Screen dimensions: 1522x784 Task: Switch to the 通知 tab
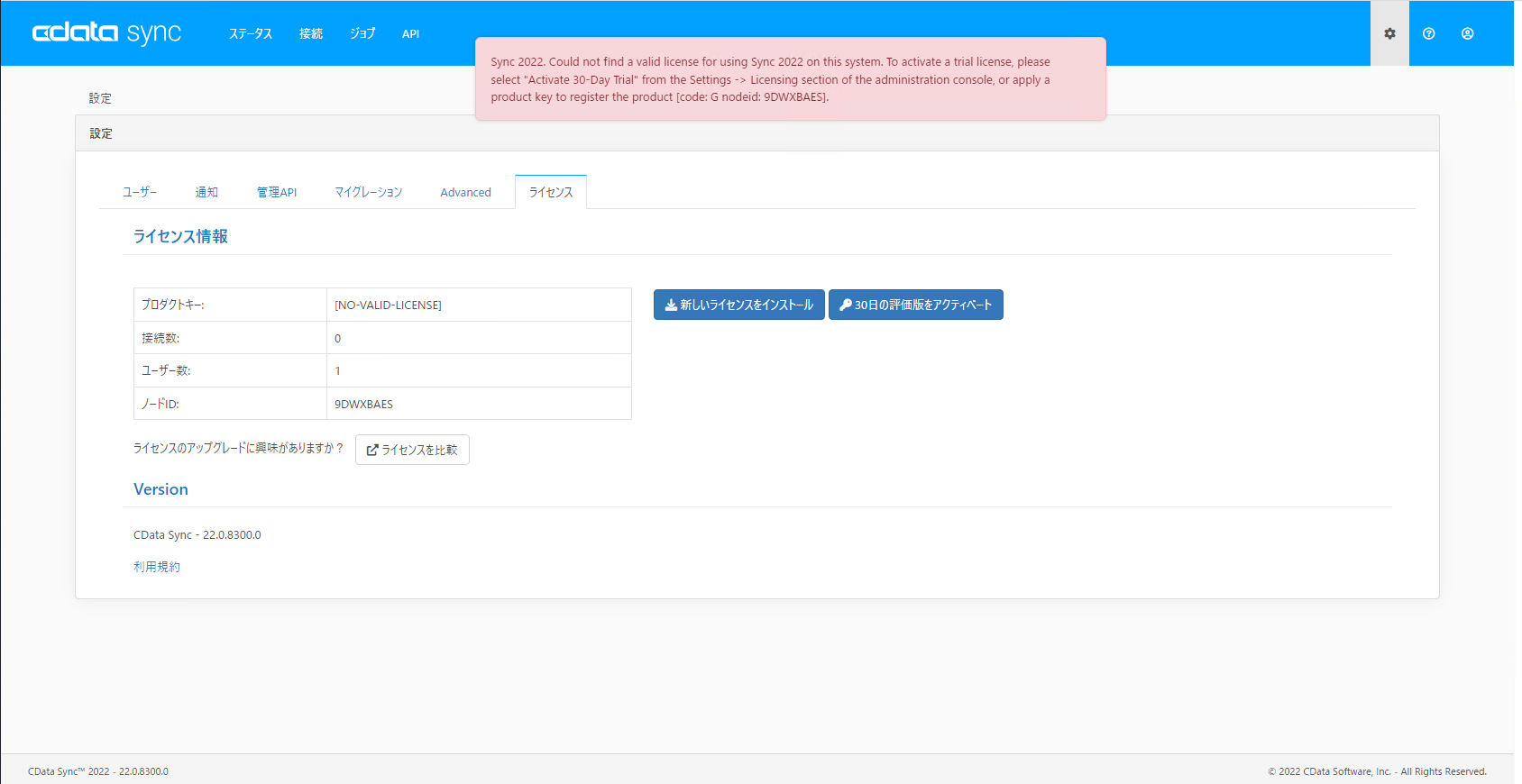tap(206, 192)
